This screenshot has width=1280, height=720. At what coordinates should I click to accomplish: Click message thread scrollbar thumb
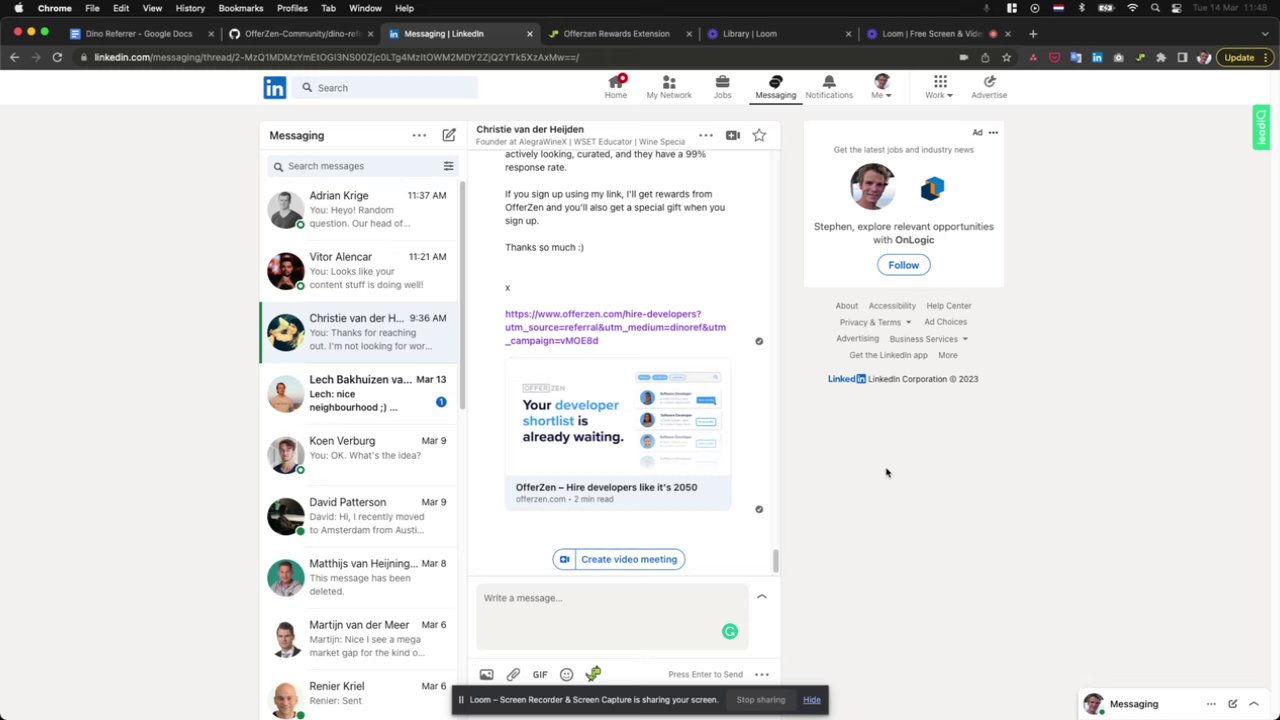[x=775, y=561]
